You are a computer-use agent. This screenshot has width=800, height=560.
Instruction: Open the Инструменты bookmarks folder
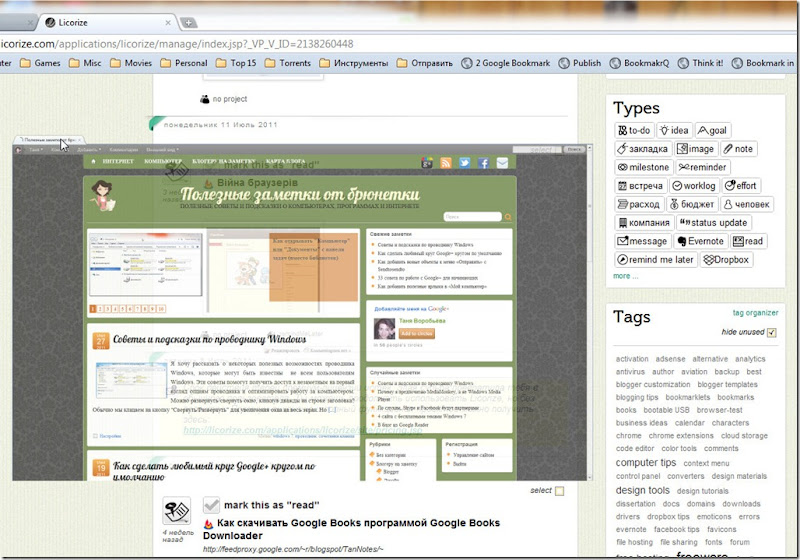(x=354, y=63)
